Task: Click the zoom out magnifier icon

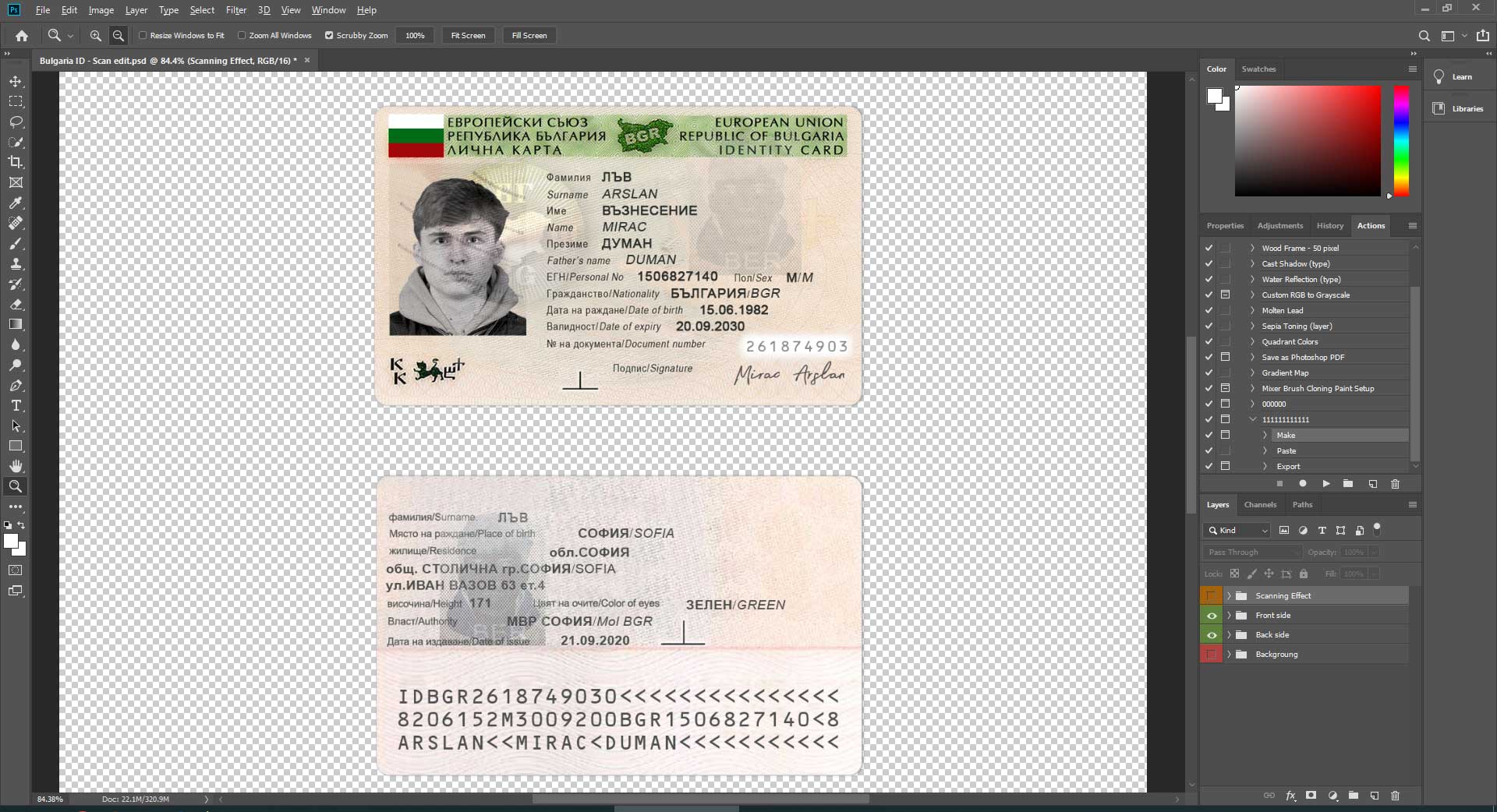Action: [x=119, y=36]
